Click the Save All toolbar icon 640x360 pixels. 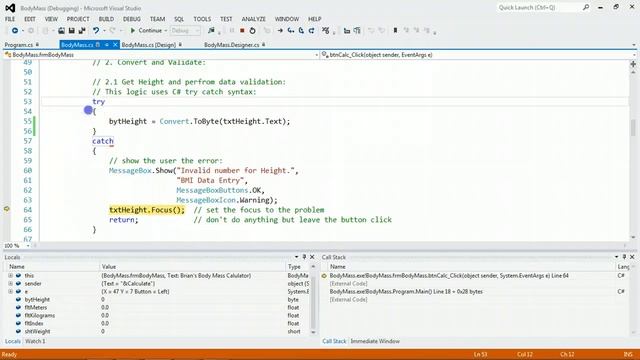point(82,31)
